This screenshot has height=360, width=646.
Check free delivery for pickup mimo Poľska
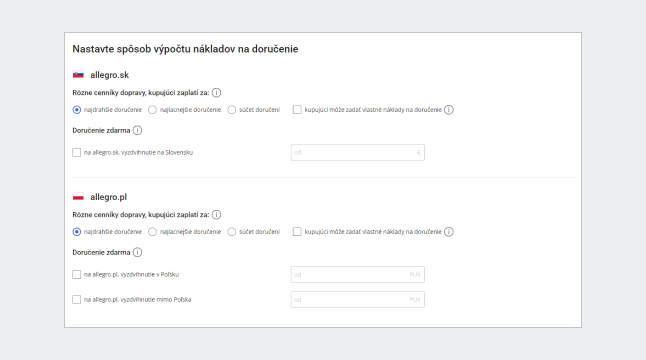click(77, 299)
